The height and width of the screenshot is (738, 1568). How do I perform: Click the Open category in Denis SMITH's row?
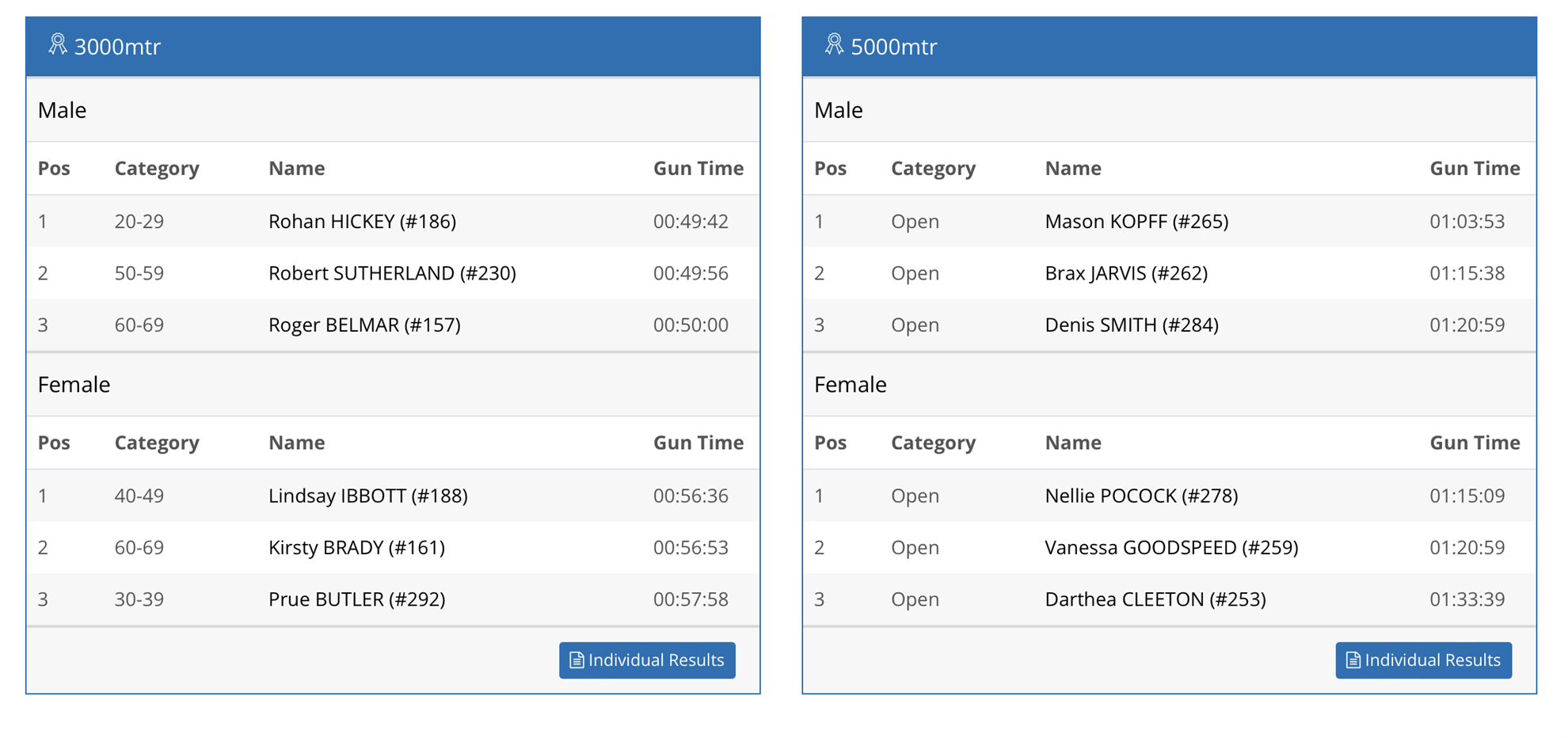(915, 325)
